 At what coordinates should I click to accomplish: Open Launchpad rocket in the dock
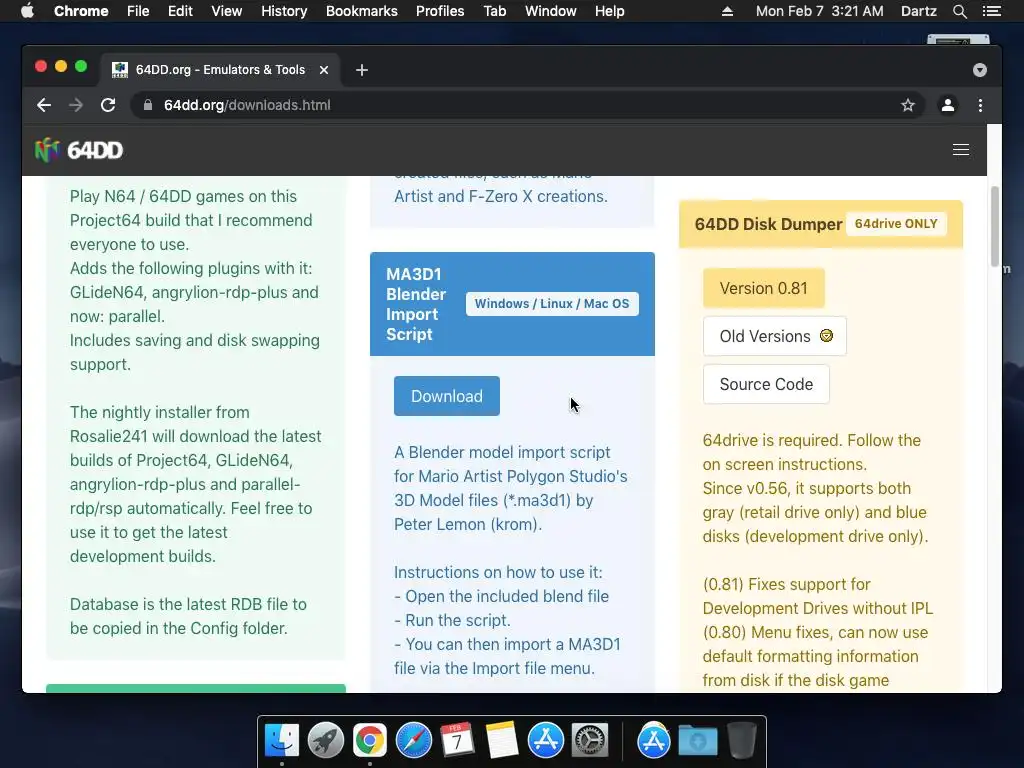click(x=326, y=741)
